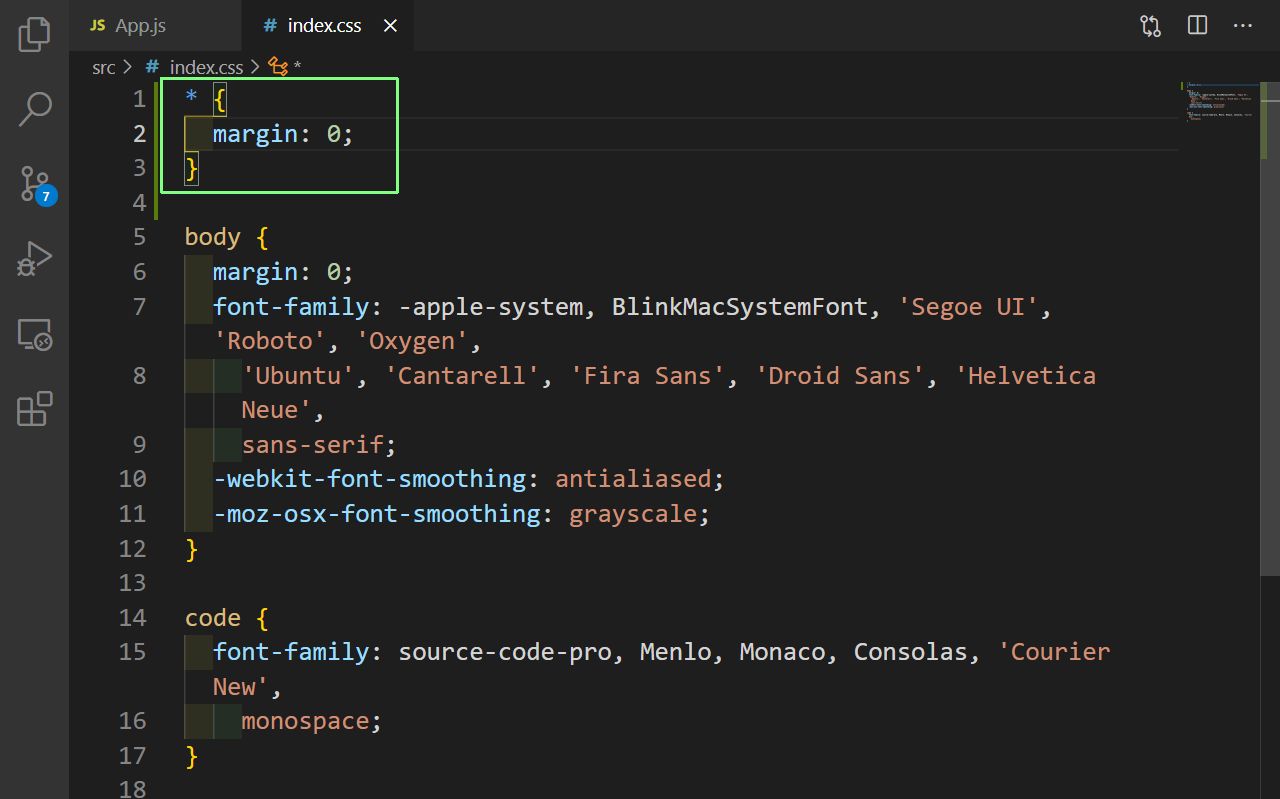Click the 'body' selector text
The image size is (1280, 799).
(x=213, y=237)
